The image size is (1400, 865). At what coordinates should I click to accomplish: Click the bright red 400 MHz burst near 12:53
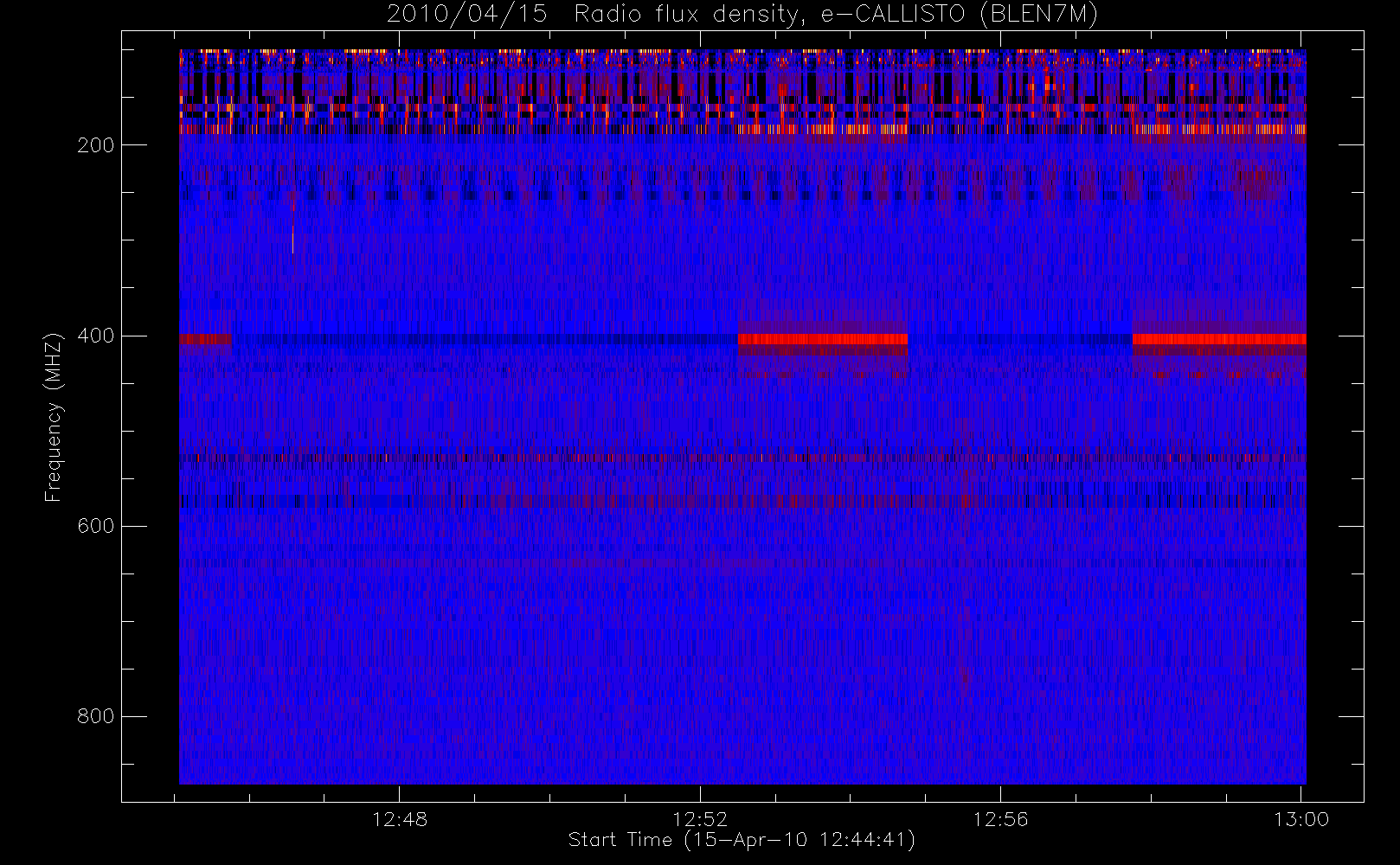pos(823,339)
